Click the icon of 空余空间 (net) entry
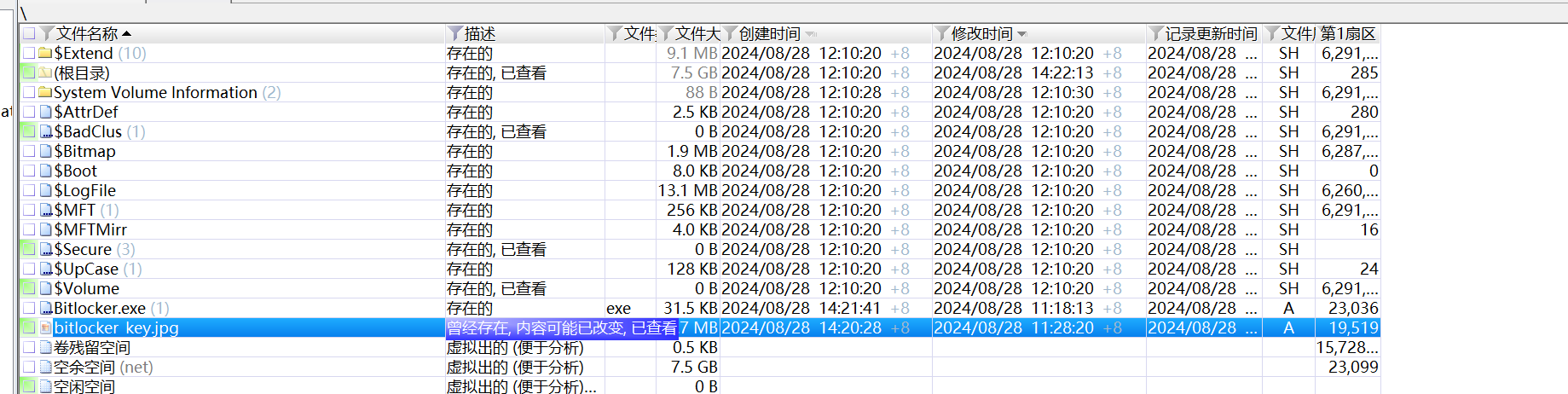The height and width of the screenshot is (394, 1568). [x=46, y=367]
